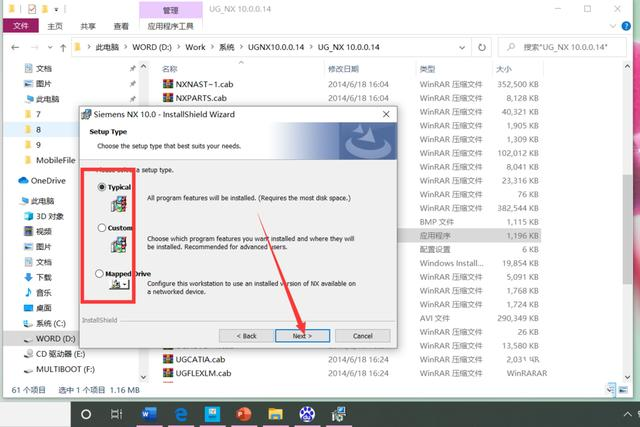This screenshot has width=640, height=427.
Task: Open recent locations dropdown arrow
Action: pyautogui.click(x=50, y=47)
